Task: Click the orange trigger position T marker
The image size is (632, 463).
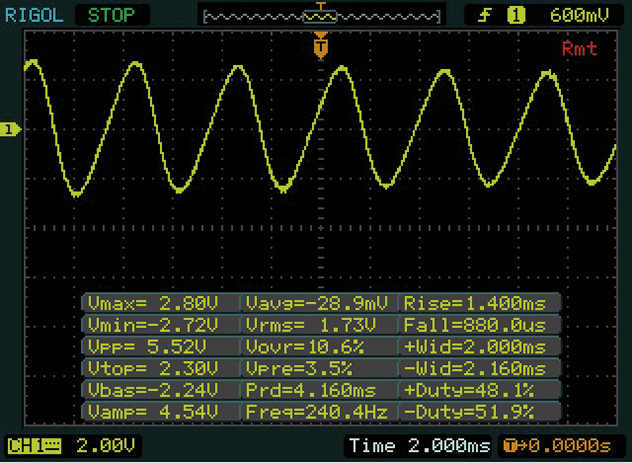Action: [x=320, y=45]
